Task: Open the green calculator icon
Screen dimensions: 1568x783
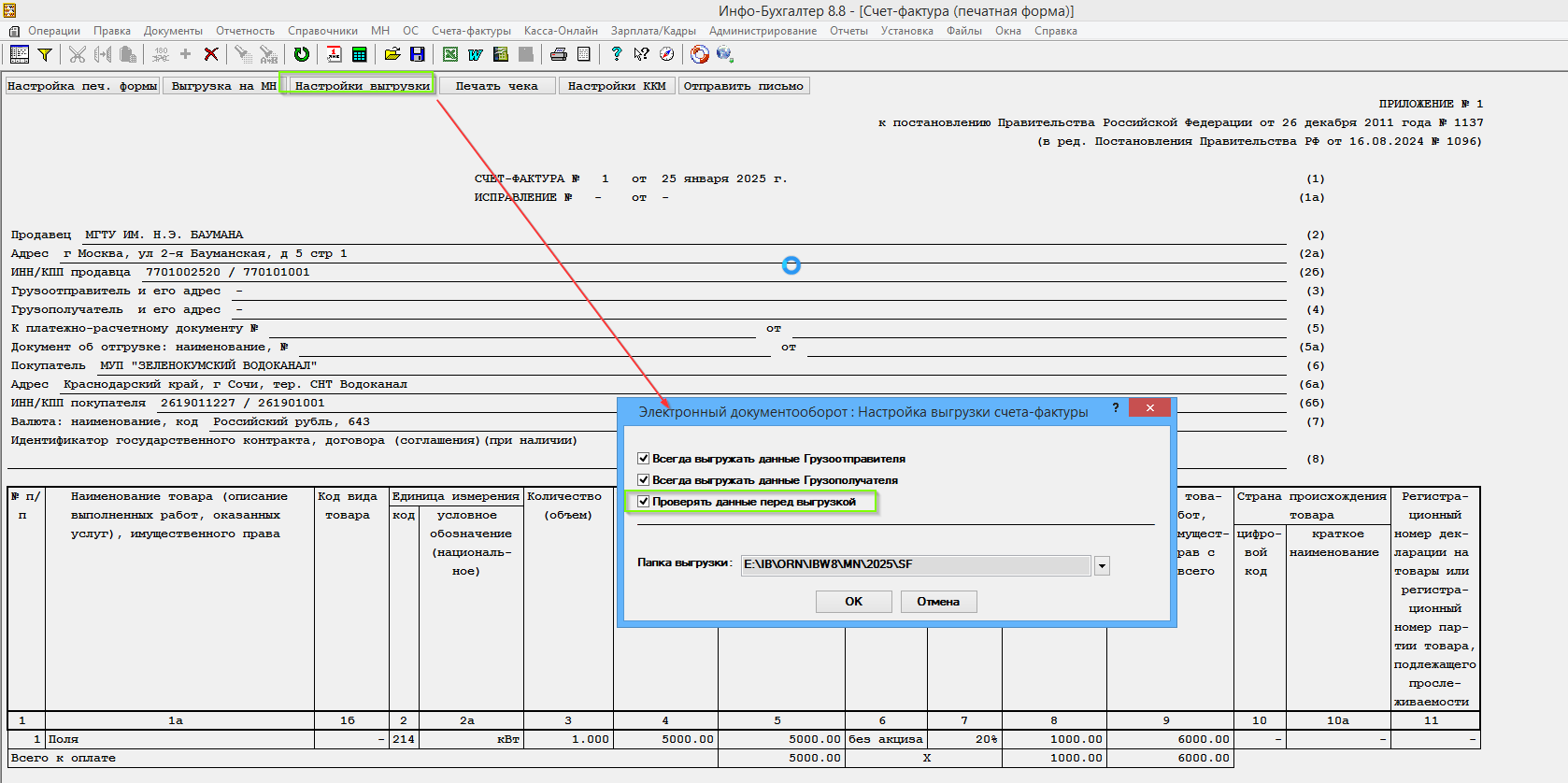Action: [x=359, y=54]
